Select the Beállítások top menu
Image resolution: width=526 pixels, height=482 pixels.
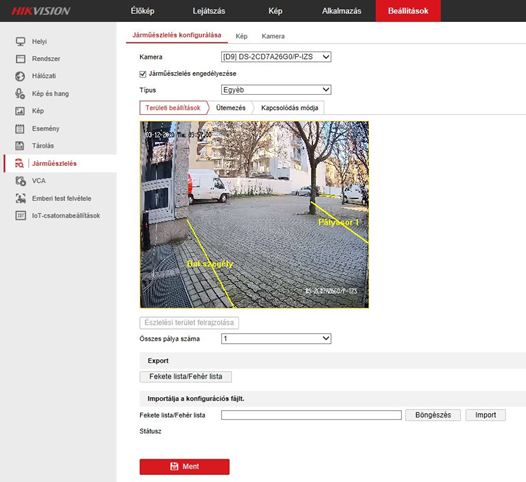[x=408, y=11]
